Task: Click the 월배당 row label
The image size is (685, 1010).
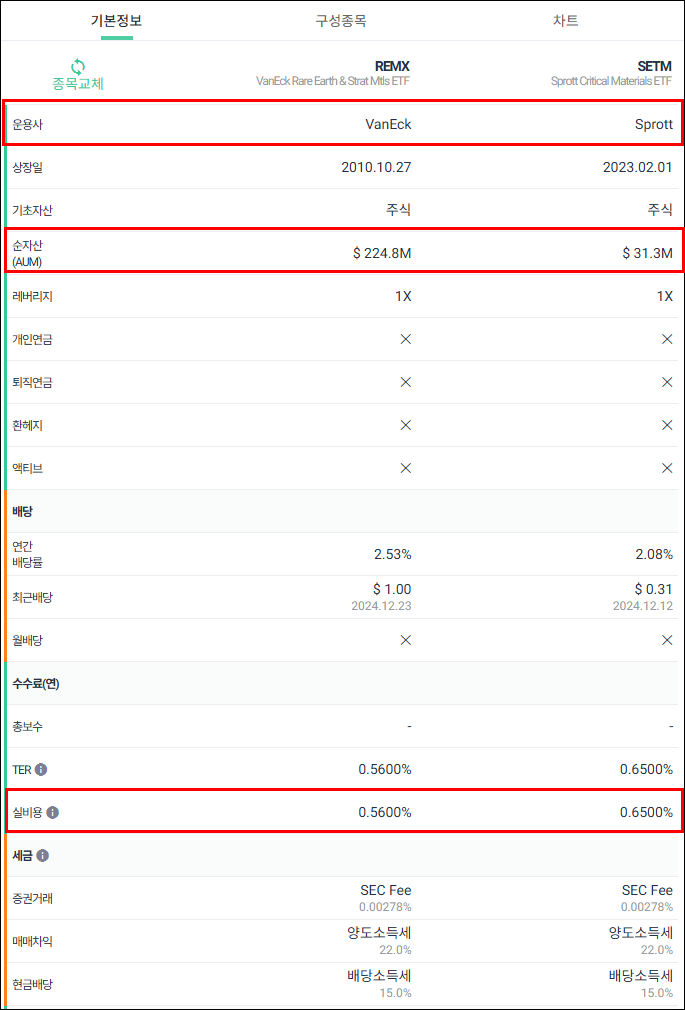Action: [x=28, y=640]
